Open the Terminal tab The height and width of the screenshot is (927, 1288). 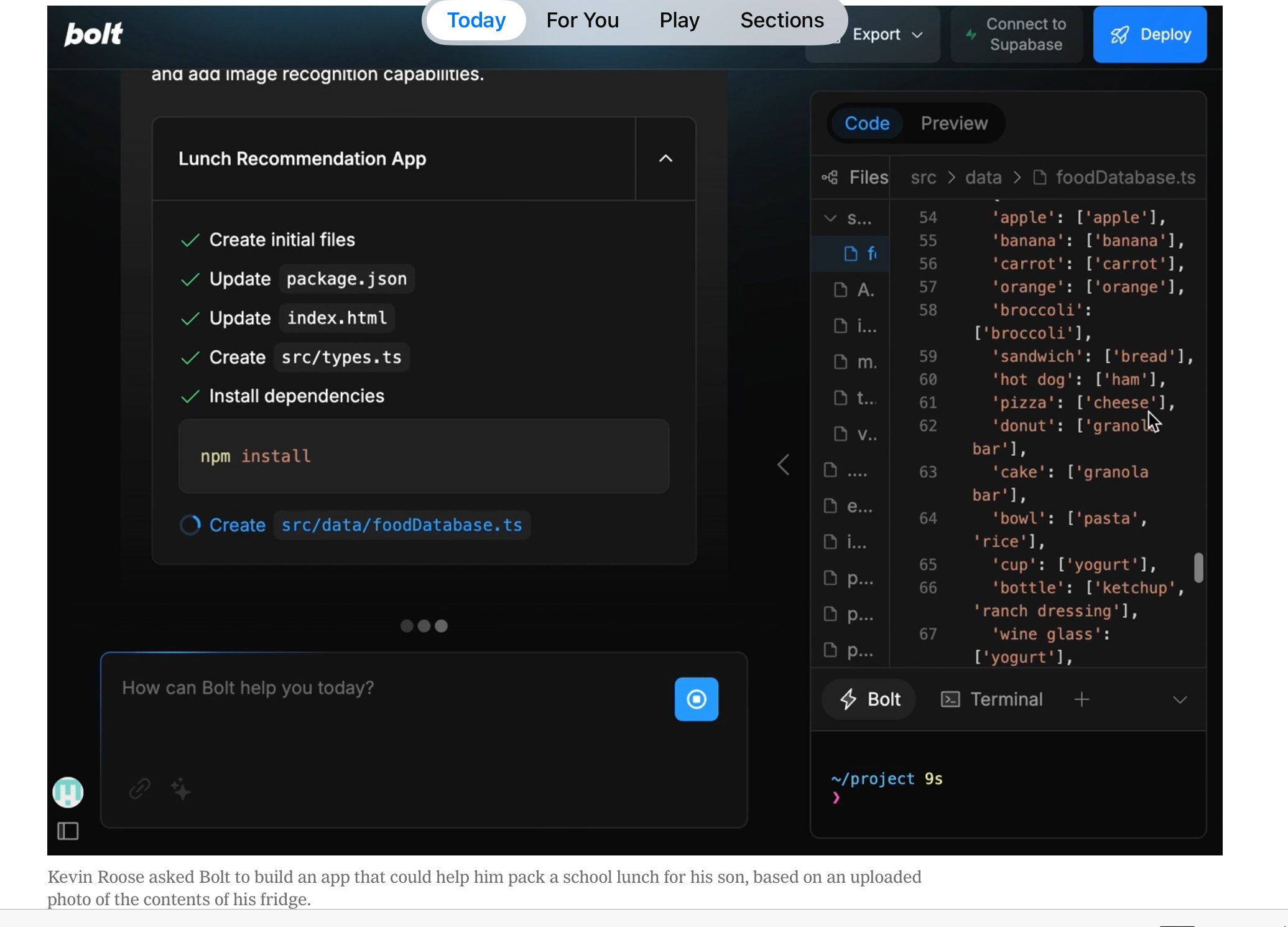coord(992,699)
